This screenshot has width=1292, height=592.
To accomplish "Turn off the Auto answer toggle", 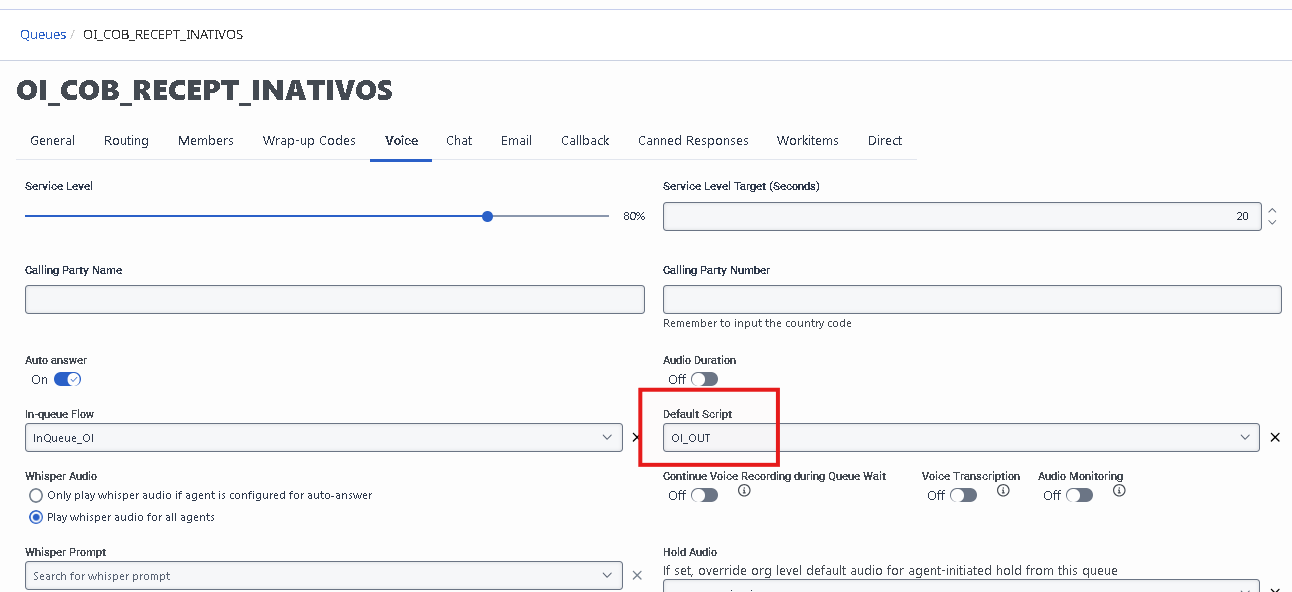I will click(67, 379).
